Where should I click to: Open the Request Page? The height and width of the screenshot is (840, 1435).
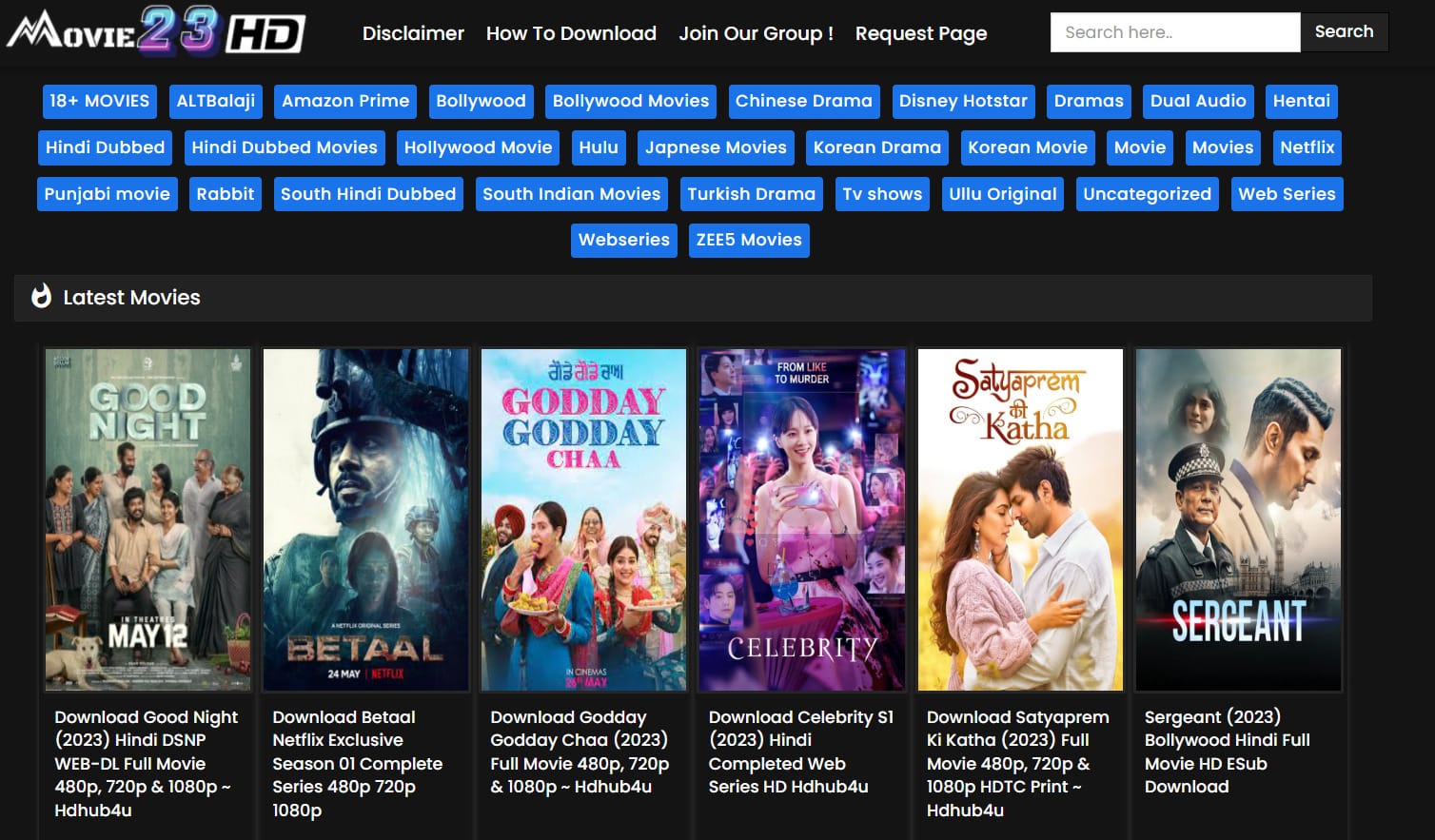921,33
